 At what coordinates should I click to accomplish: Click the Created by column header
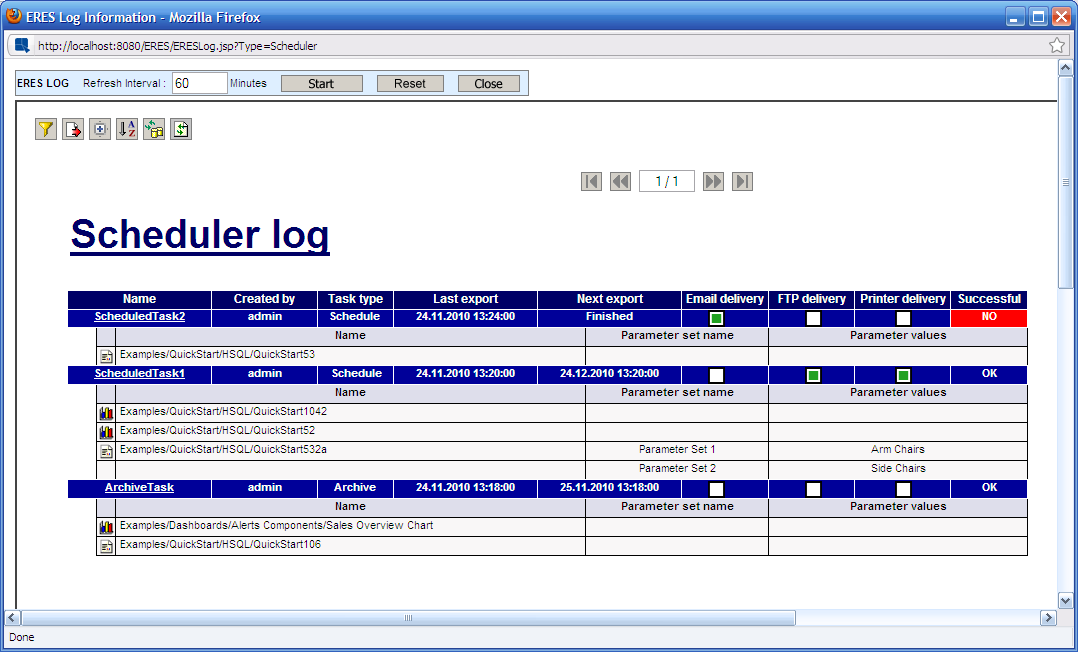(264, 298)
